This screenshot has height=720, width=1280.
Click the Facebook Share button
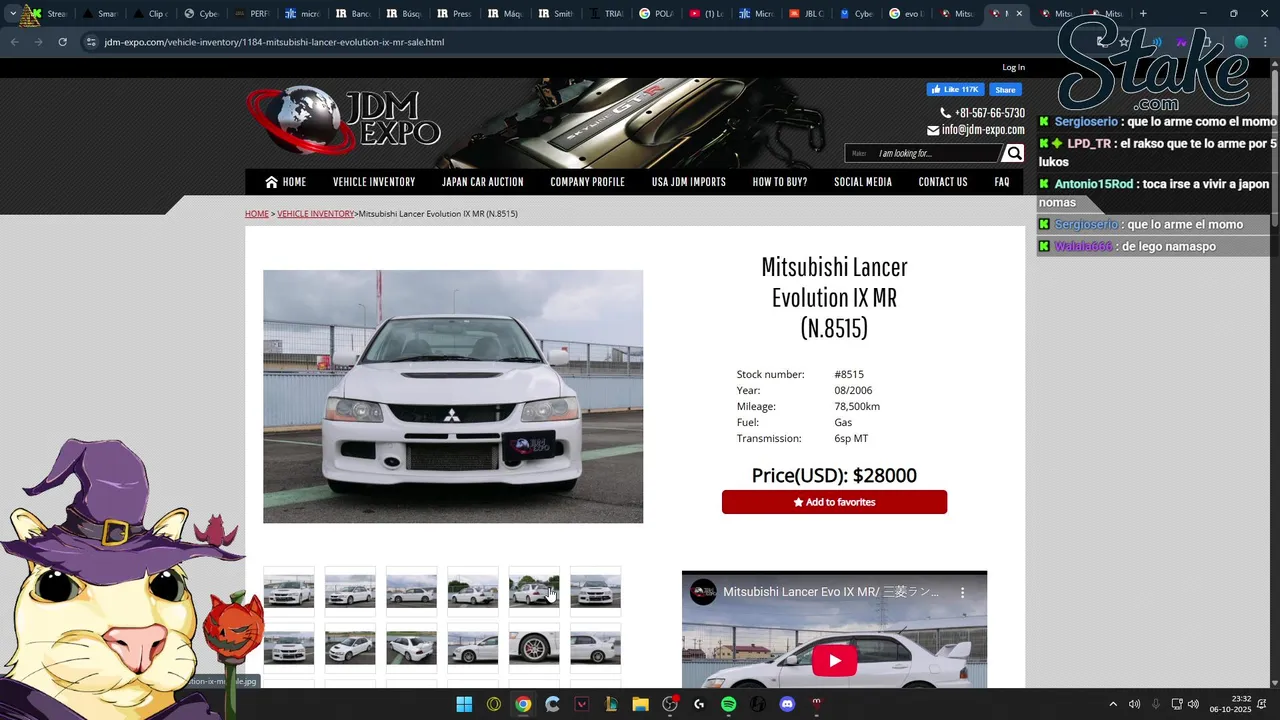tap(1005, 89)
